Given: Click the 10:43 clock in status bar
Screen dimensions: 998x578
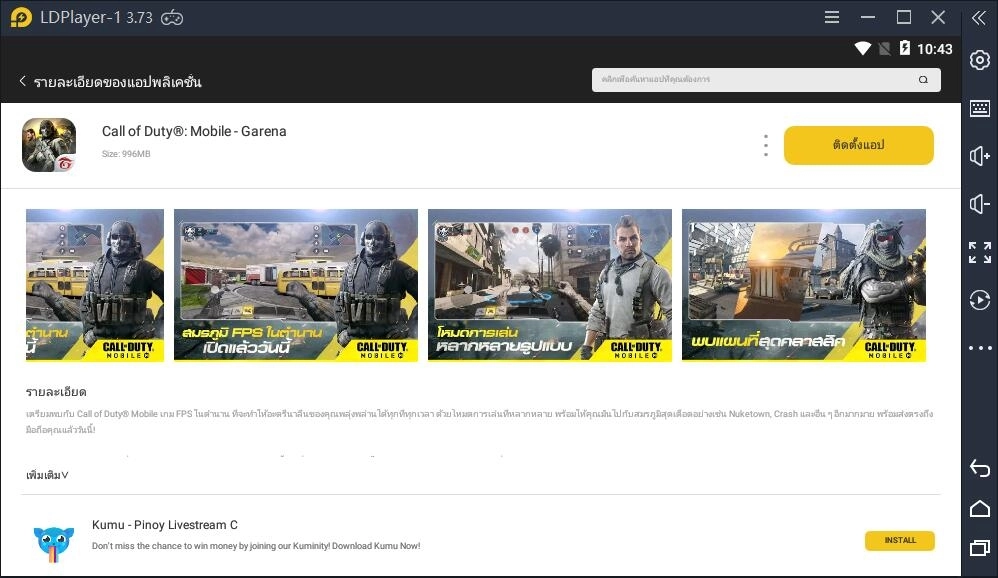Looking at the screenshot, I should 934,49.
